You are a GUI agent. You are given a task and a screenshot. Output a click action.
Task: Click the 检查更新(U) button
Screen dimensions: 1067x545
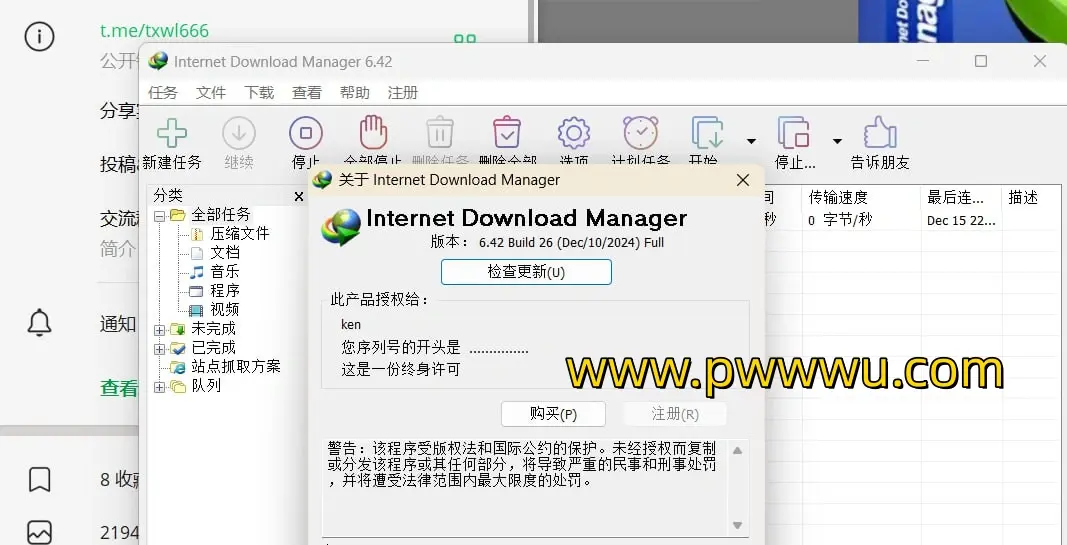click(x=526, y=272)
